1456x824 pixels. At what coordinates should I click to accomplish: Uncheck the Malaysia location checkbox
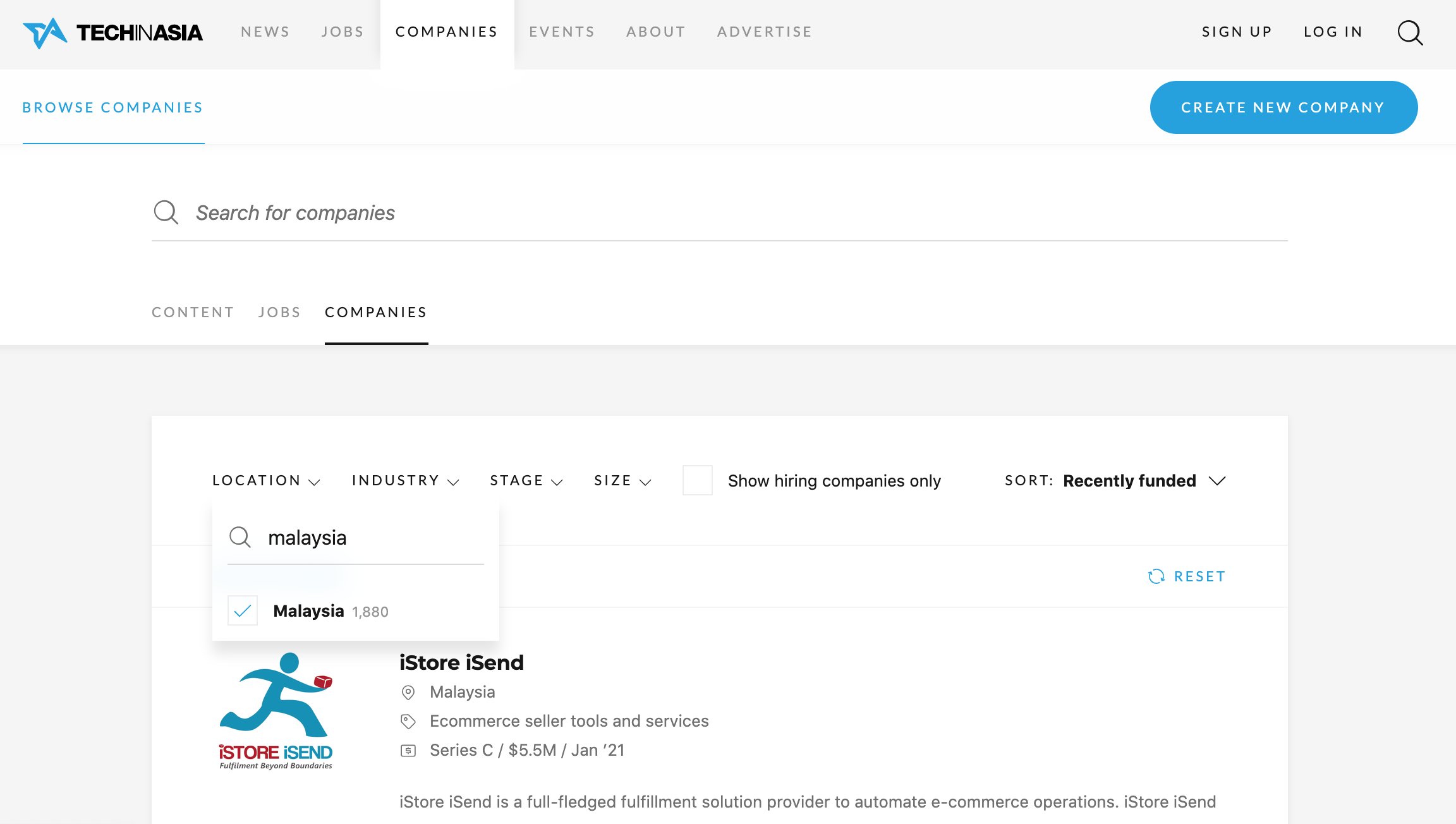(243, 610)
